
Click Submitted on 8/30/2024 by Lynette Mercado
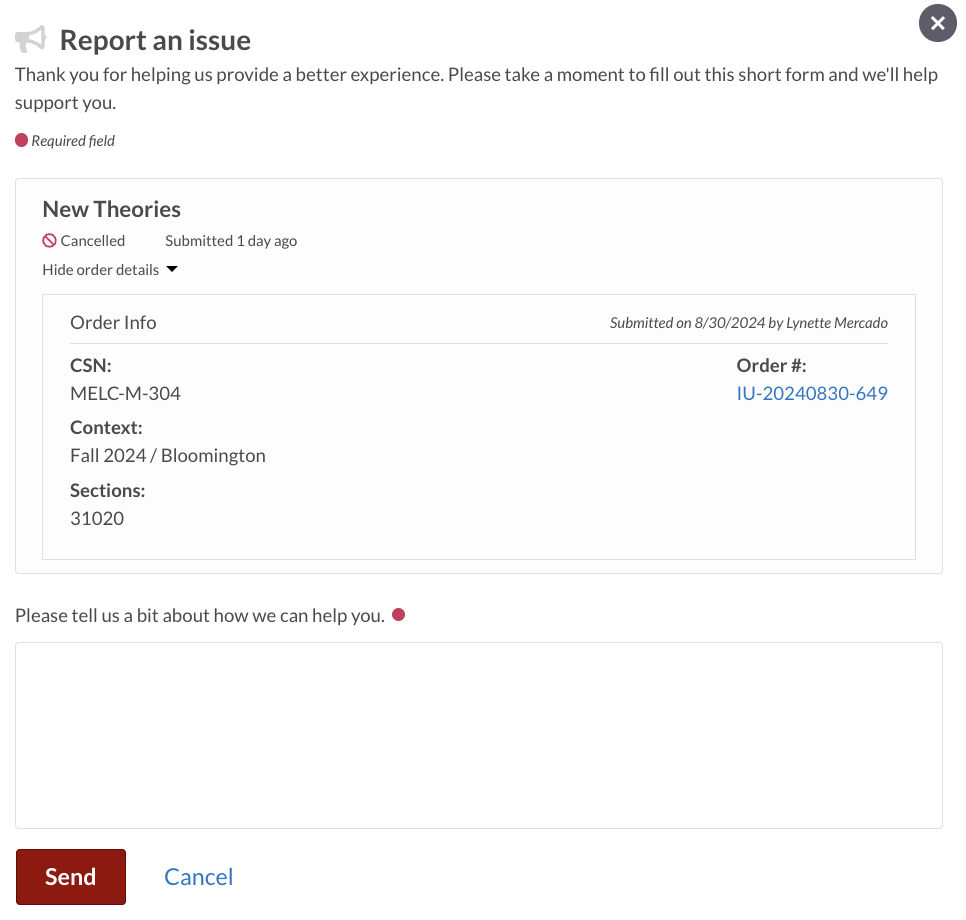pos(749,323)
